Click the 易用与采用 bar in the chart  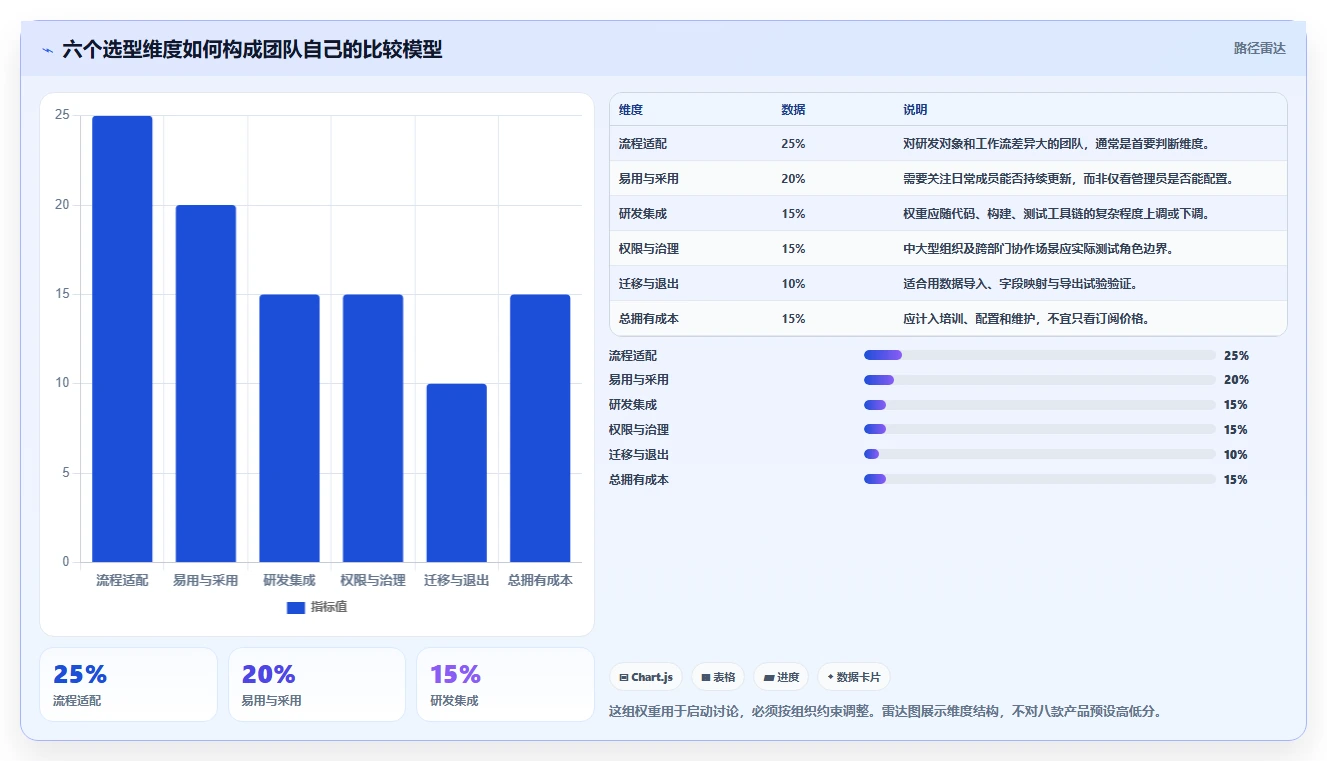[206, 383]
